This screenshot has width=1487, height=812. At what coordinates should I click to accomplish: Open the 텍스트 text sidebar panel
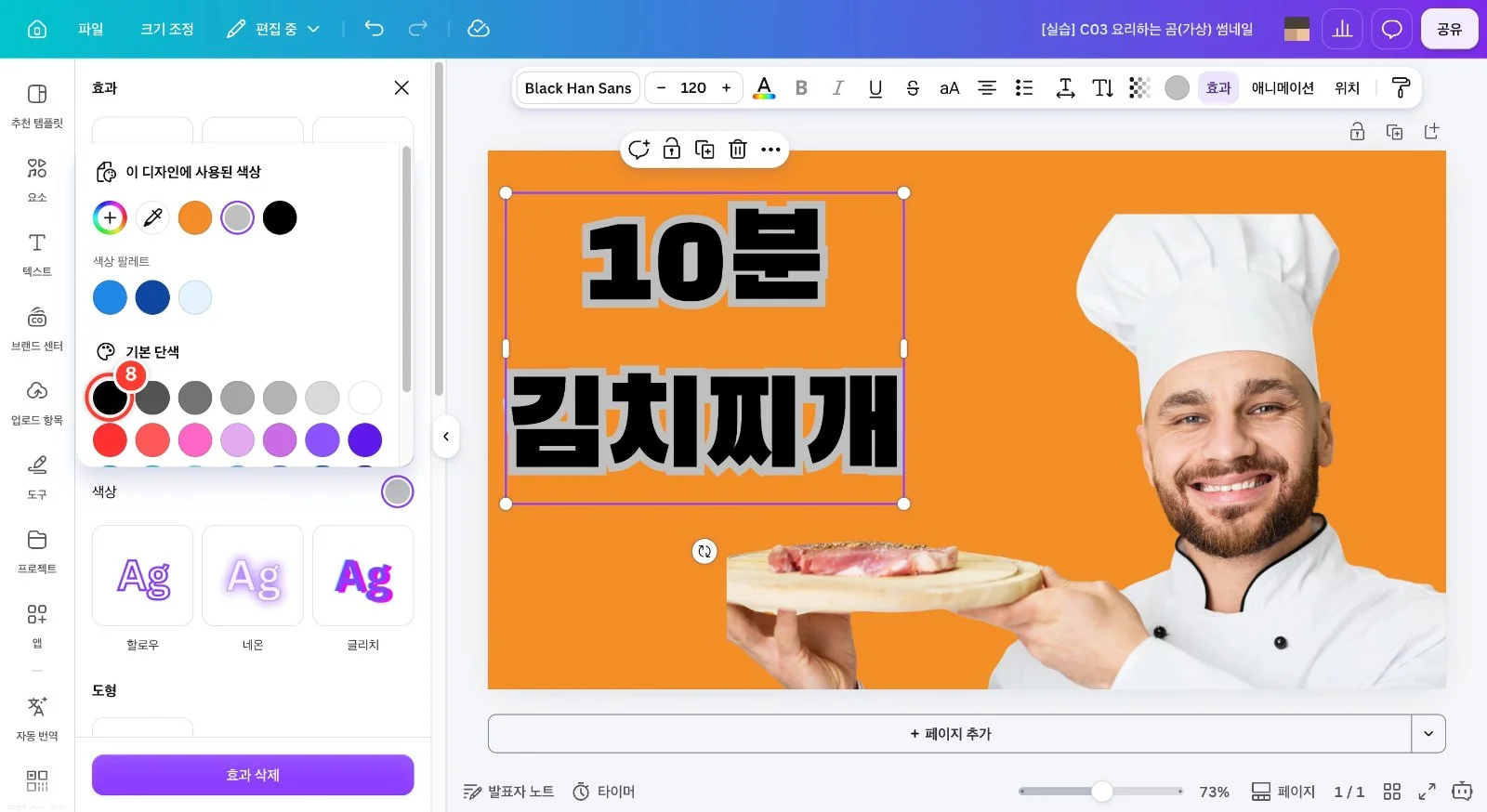click(x=37, y=255)
